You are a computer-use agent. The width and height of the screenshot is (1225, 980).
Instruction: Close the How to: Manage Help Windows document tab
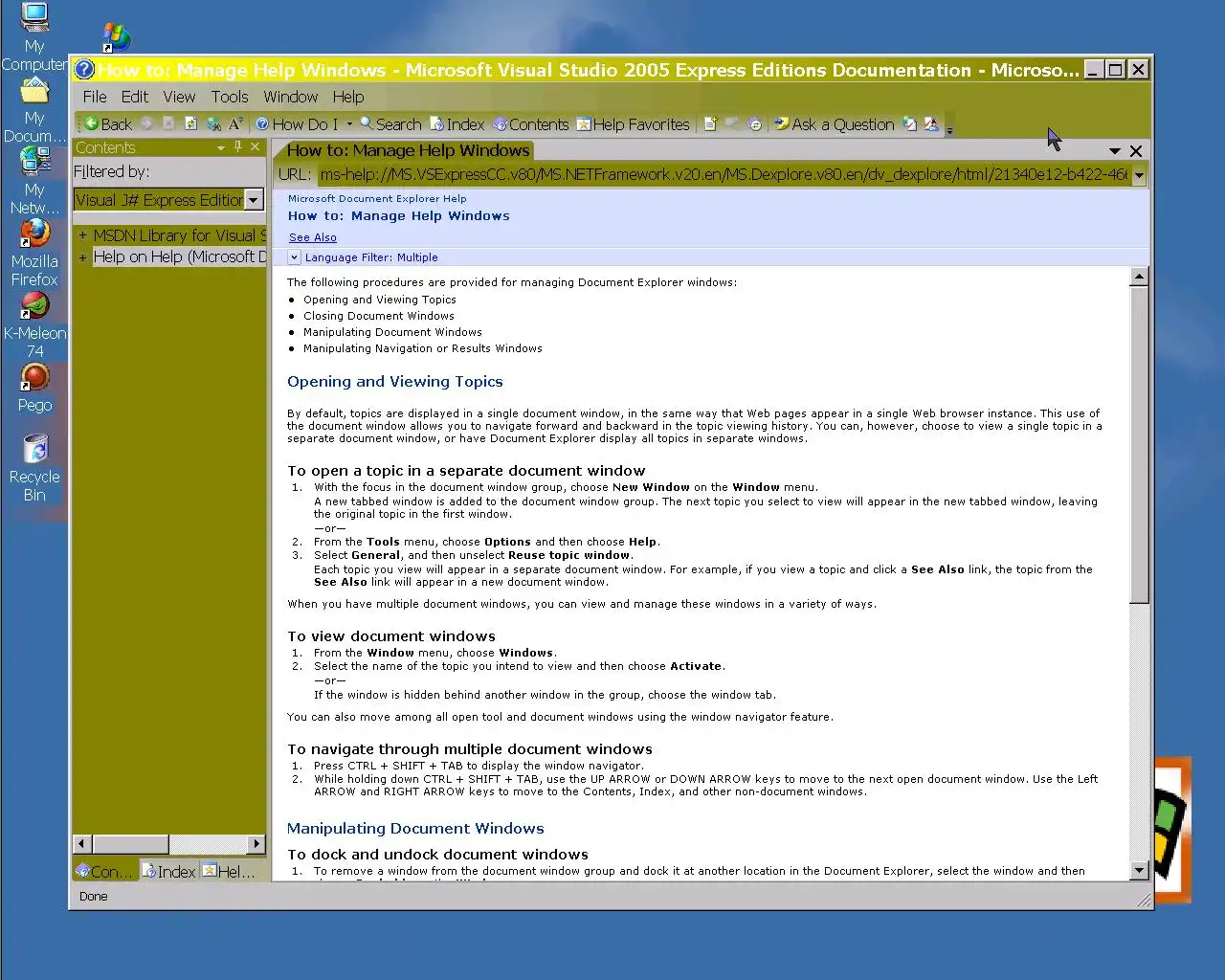point(1136,151)
